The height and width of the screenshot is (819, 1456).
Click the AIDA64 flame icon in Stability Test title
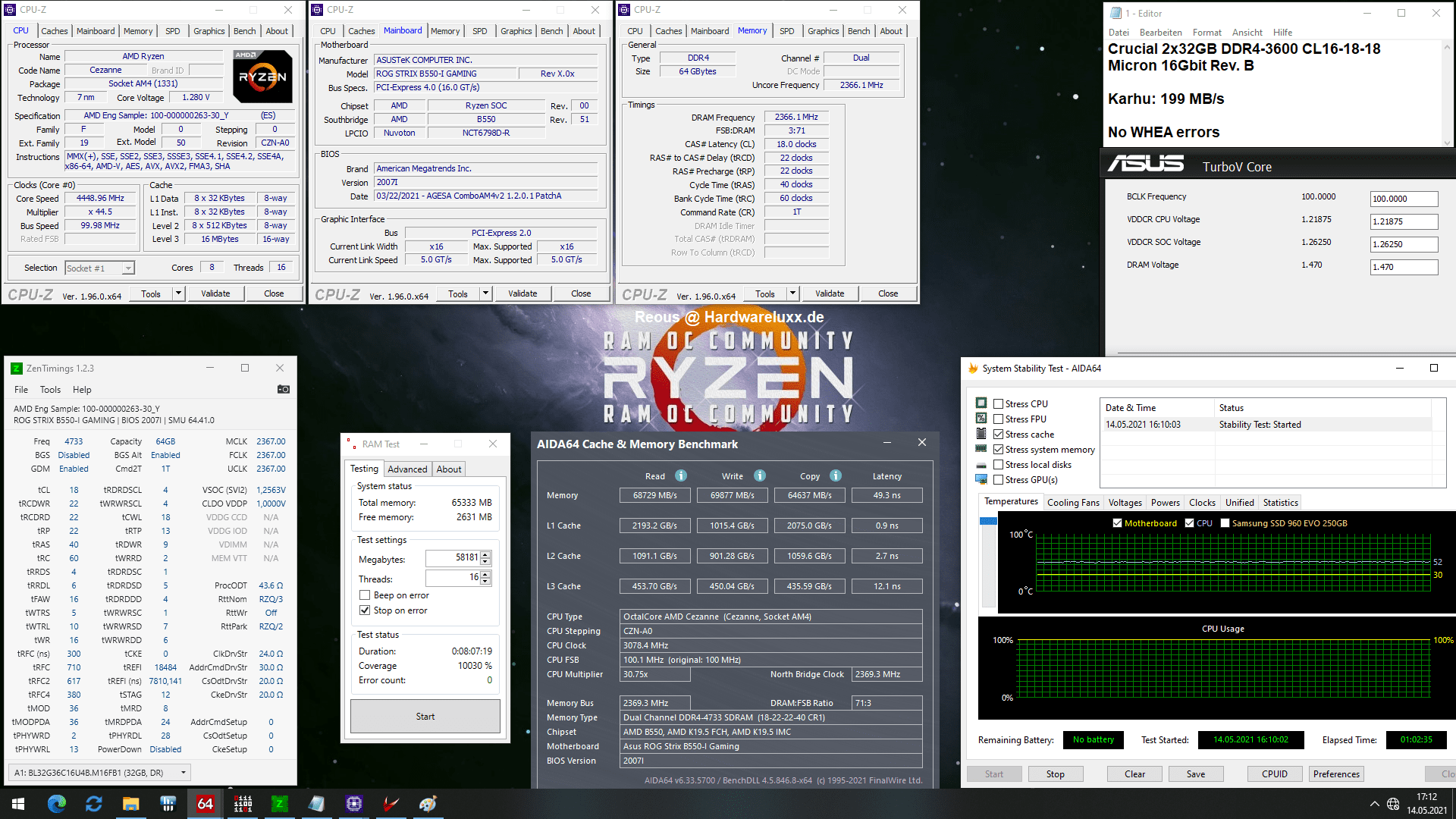[x=973, y=369]
